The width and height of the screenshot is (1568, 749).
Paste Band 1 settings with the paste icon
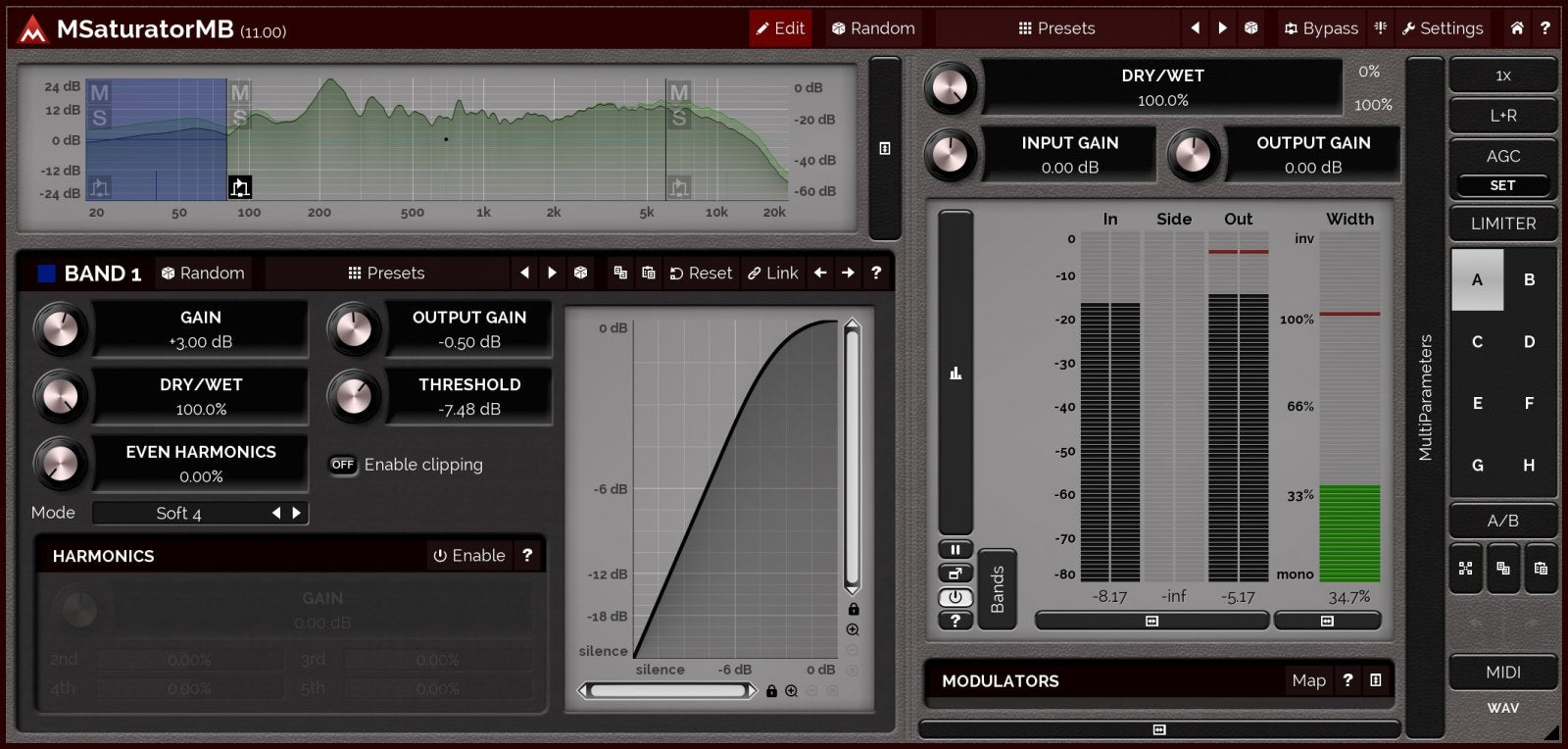tap(648, 273)
